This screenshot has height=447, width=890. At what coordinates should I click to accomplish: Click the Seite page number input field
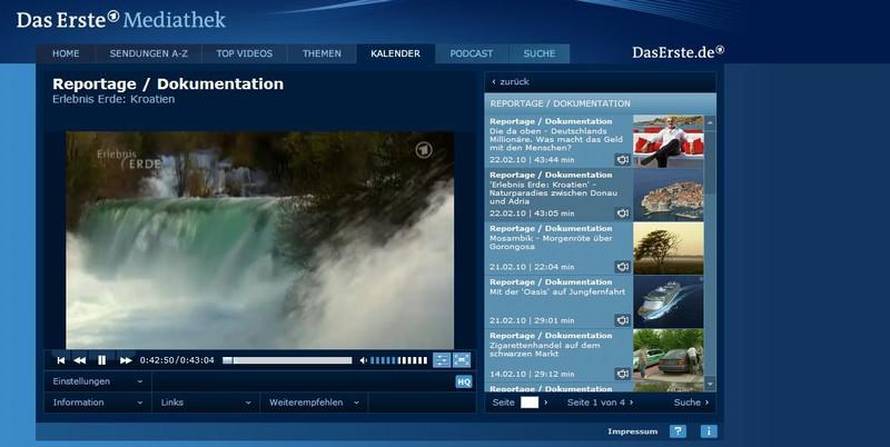529,402
